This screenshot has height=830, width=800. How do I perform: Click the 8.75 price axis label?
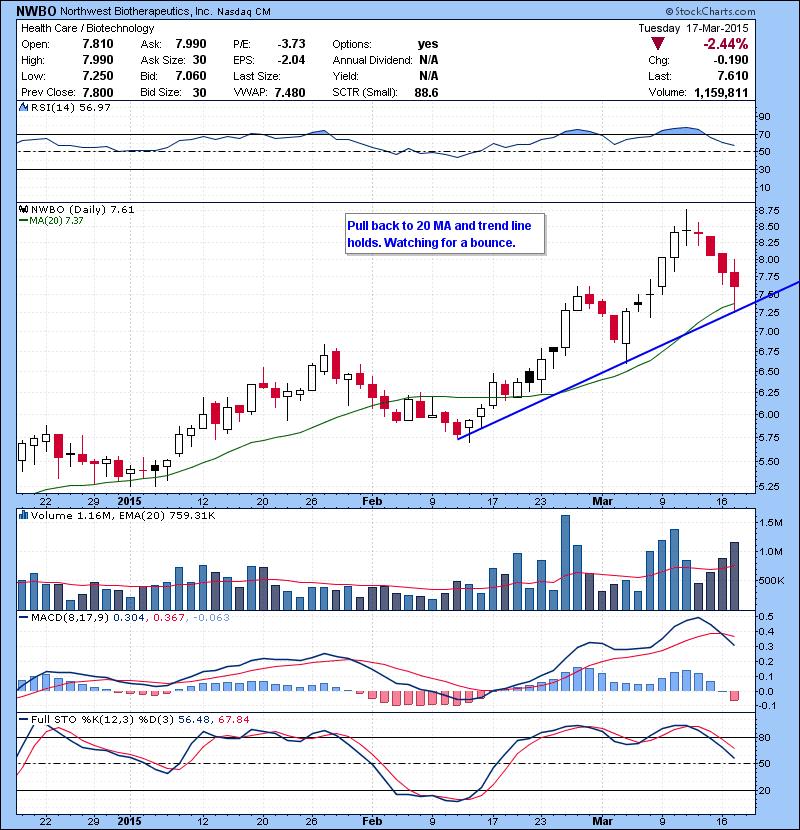point(769,210)
